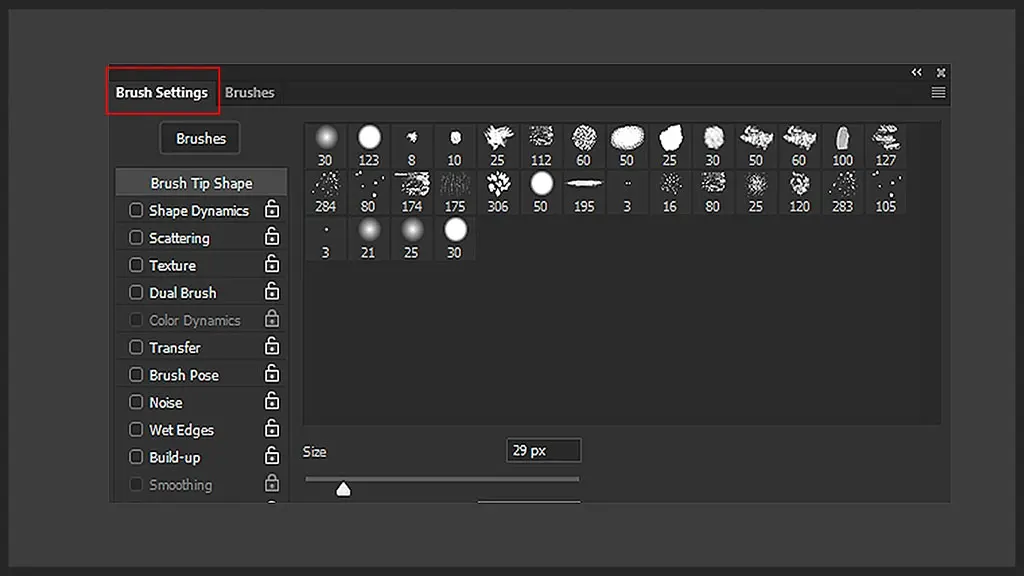Image resolution: width=1024 pixels, height=576 pixels.
Task: Tick the Noise checkbox
Action: coord(136,402)
